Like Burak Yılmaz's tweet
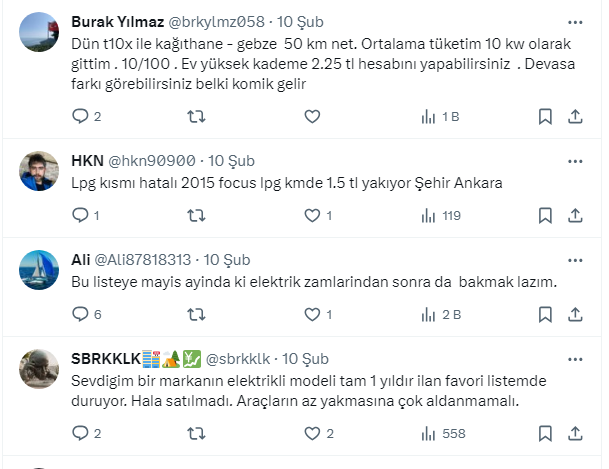This screenshot has height=469, width=609. click(x=312, y=117)
